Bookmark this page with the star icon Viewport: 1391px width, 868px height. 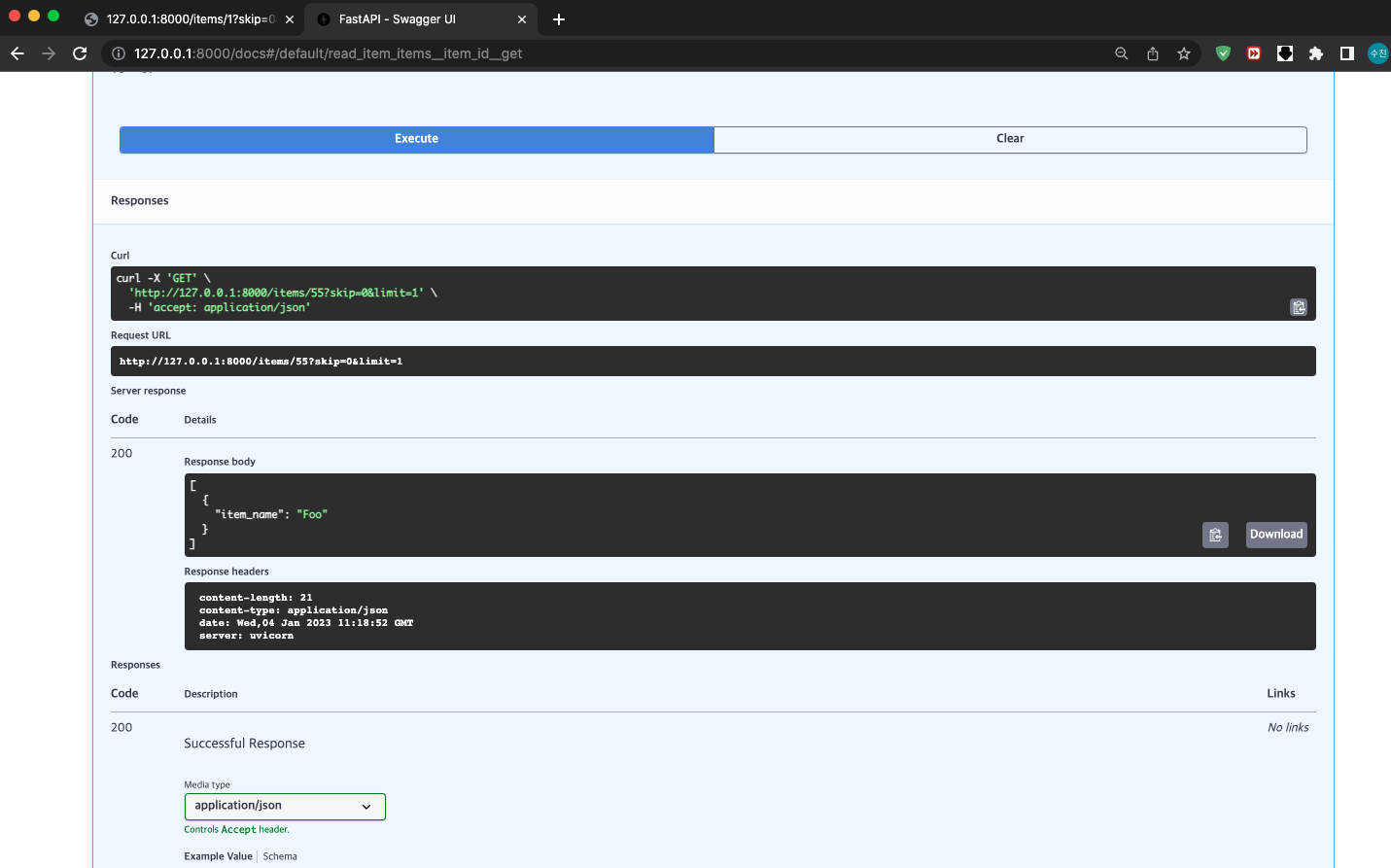coord(1184,53)
